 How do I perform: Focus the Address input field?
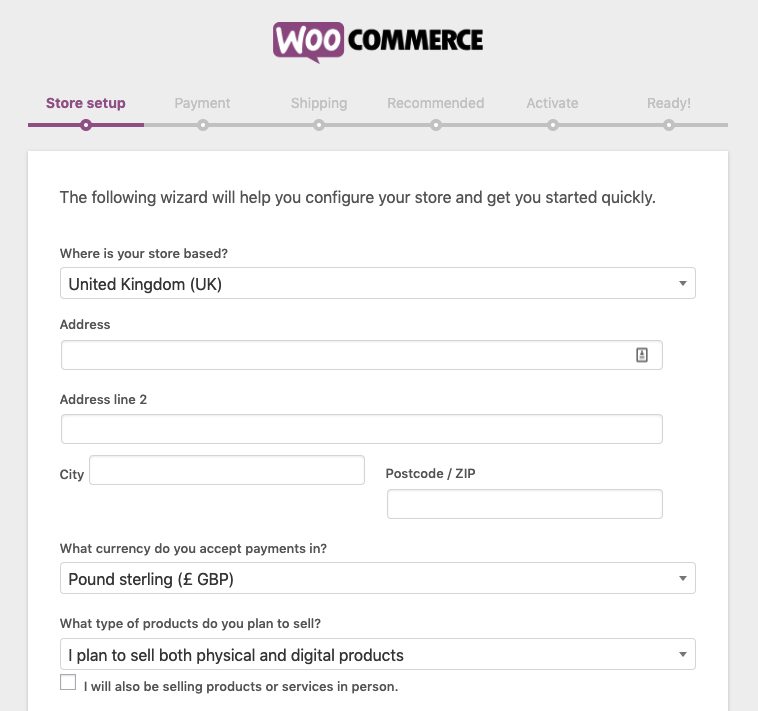pyautogui.click(x=345, y=355)
